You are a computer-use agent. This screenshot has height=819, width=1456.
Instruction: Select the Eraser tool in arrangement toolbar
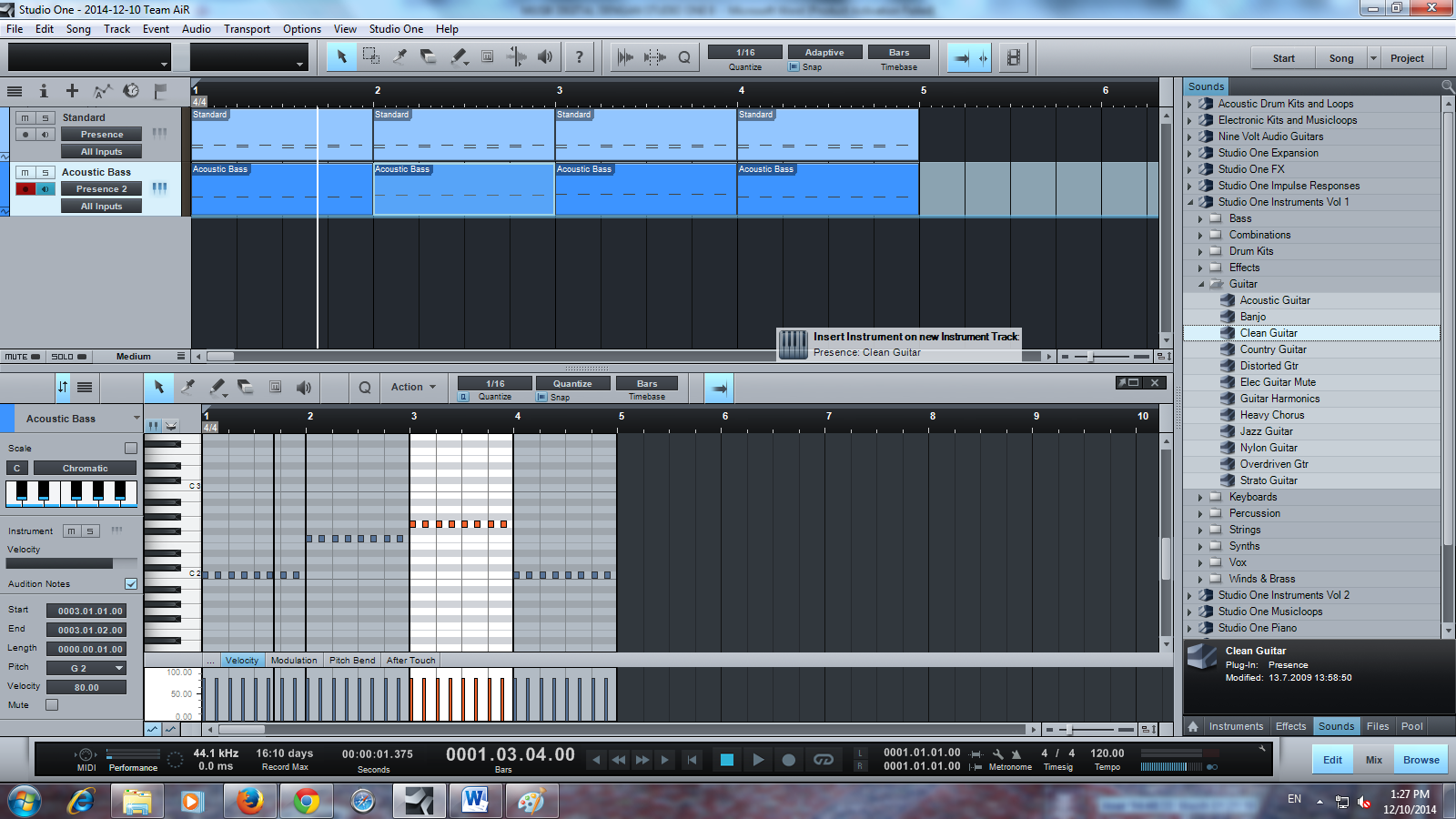[x=429, y=56]
